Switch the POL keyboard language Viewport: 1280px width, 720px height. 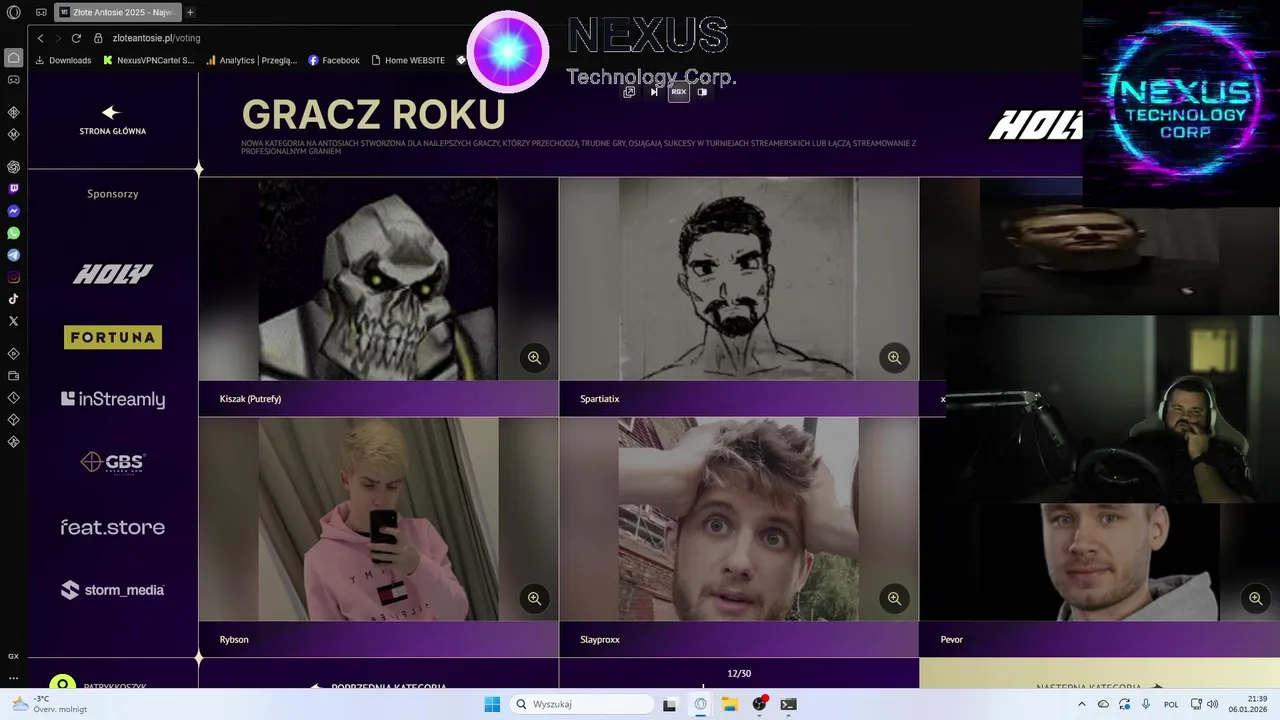pos(1171,704)
